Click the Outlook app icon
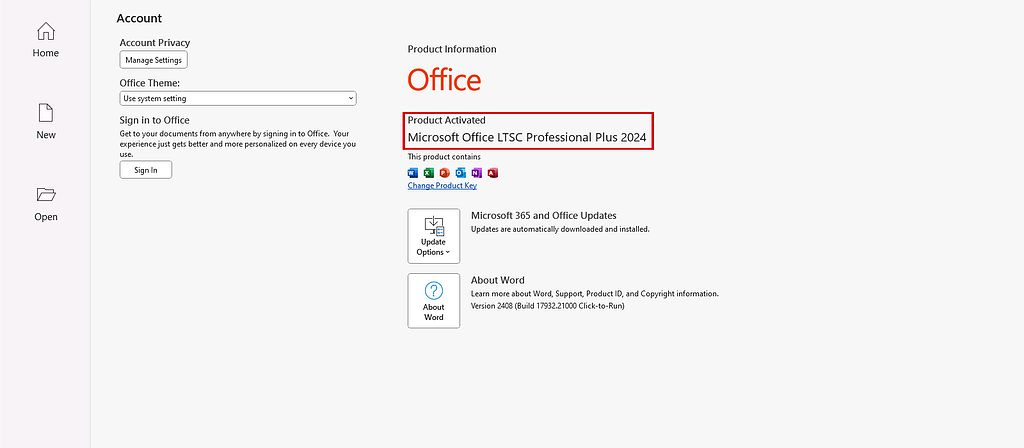The image size is (1024, 448). (460, 173)
